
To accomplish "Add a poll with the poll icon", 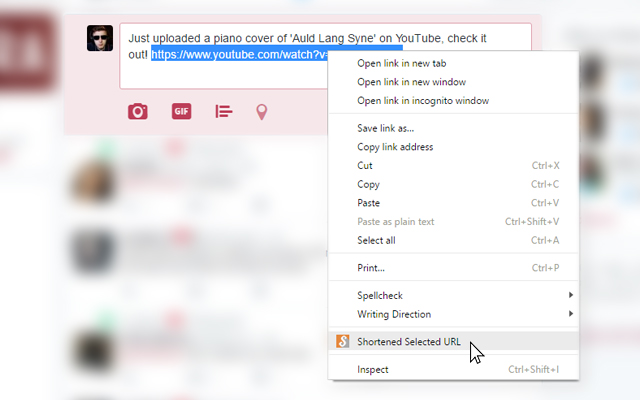I will click(x=224, y=111).
